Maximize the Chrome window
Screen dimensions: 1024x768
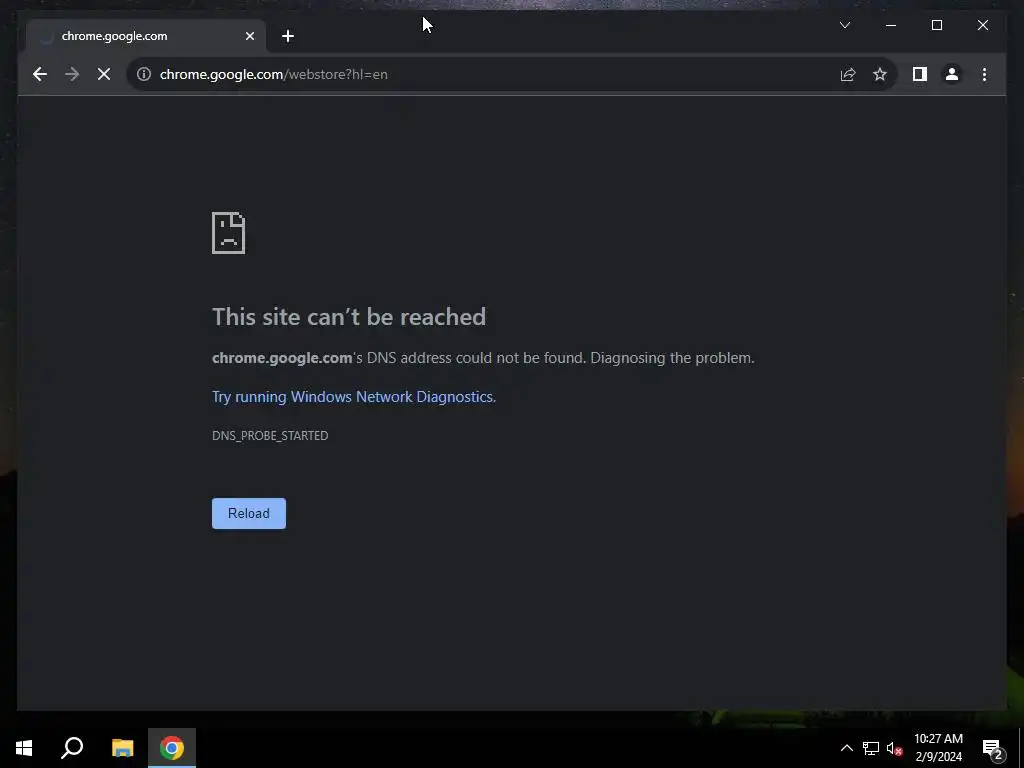click(936, 25)
